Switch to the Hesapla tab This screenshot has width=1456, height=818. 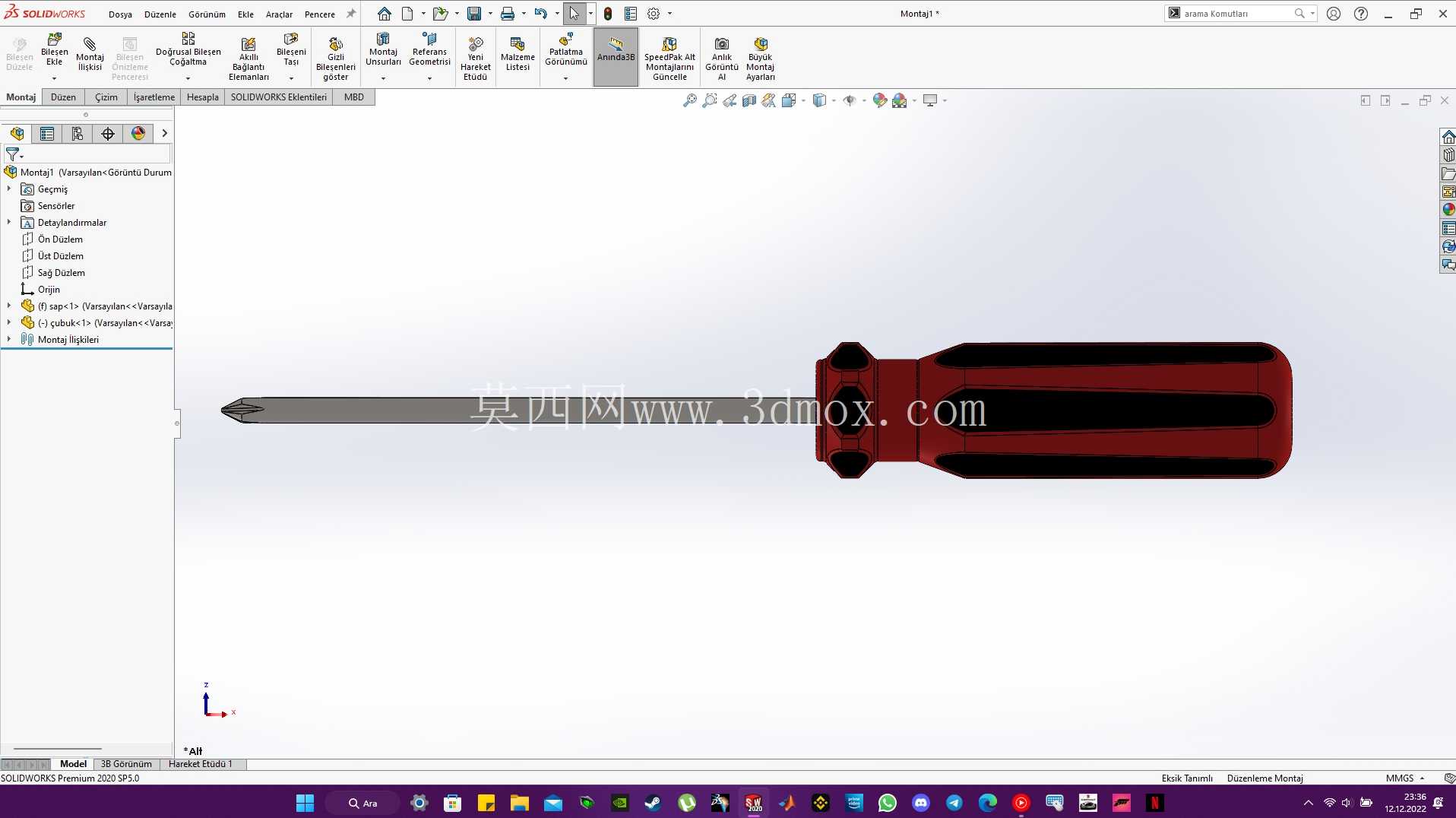point(203,97)
